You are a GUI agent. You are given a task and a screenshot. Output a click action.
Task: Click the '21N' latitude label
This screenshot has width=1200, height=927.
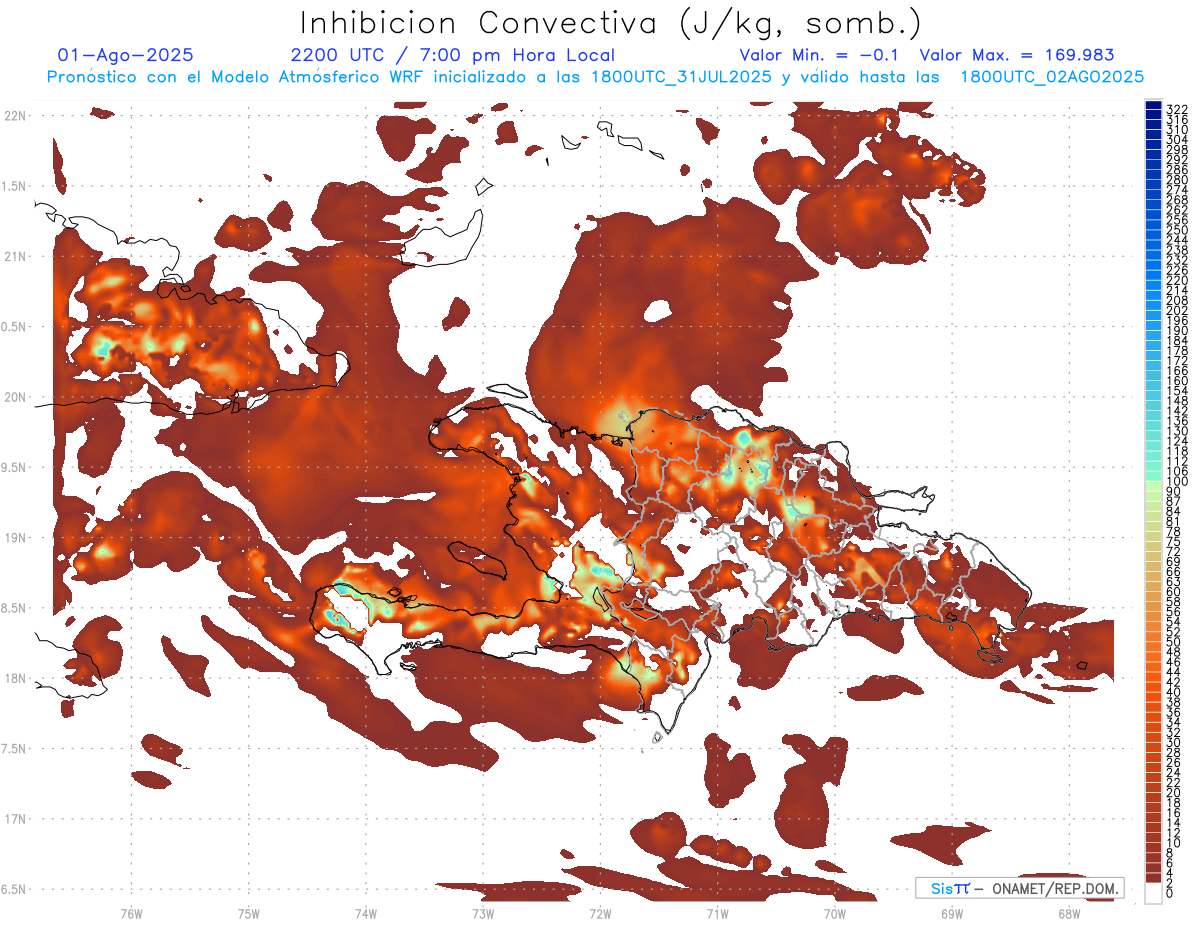point(15,257)
